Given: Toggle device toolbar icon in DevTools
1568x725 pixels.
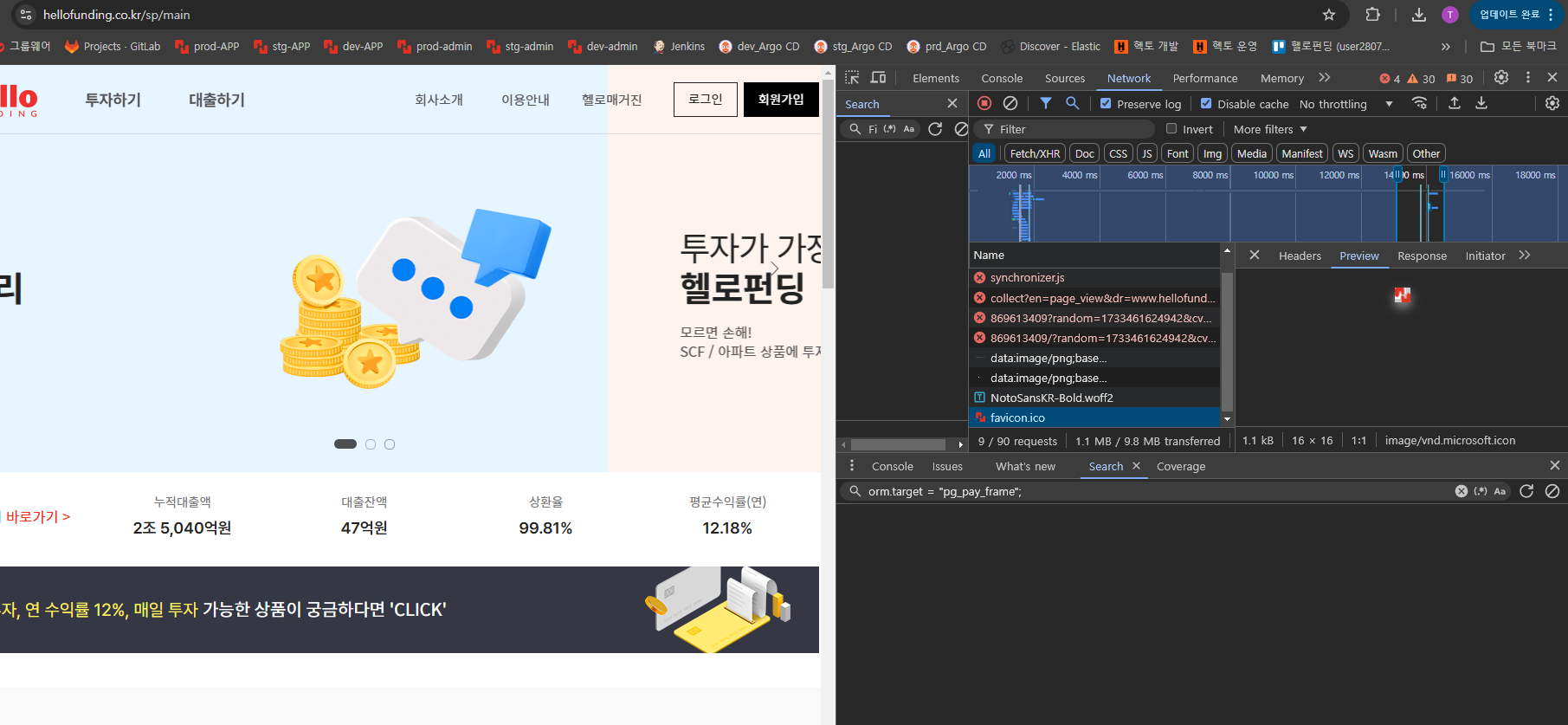Looking at the screenshot, I should tap(878, 78).
